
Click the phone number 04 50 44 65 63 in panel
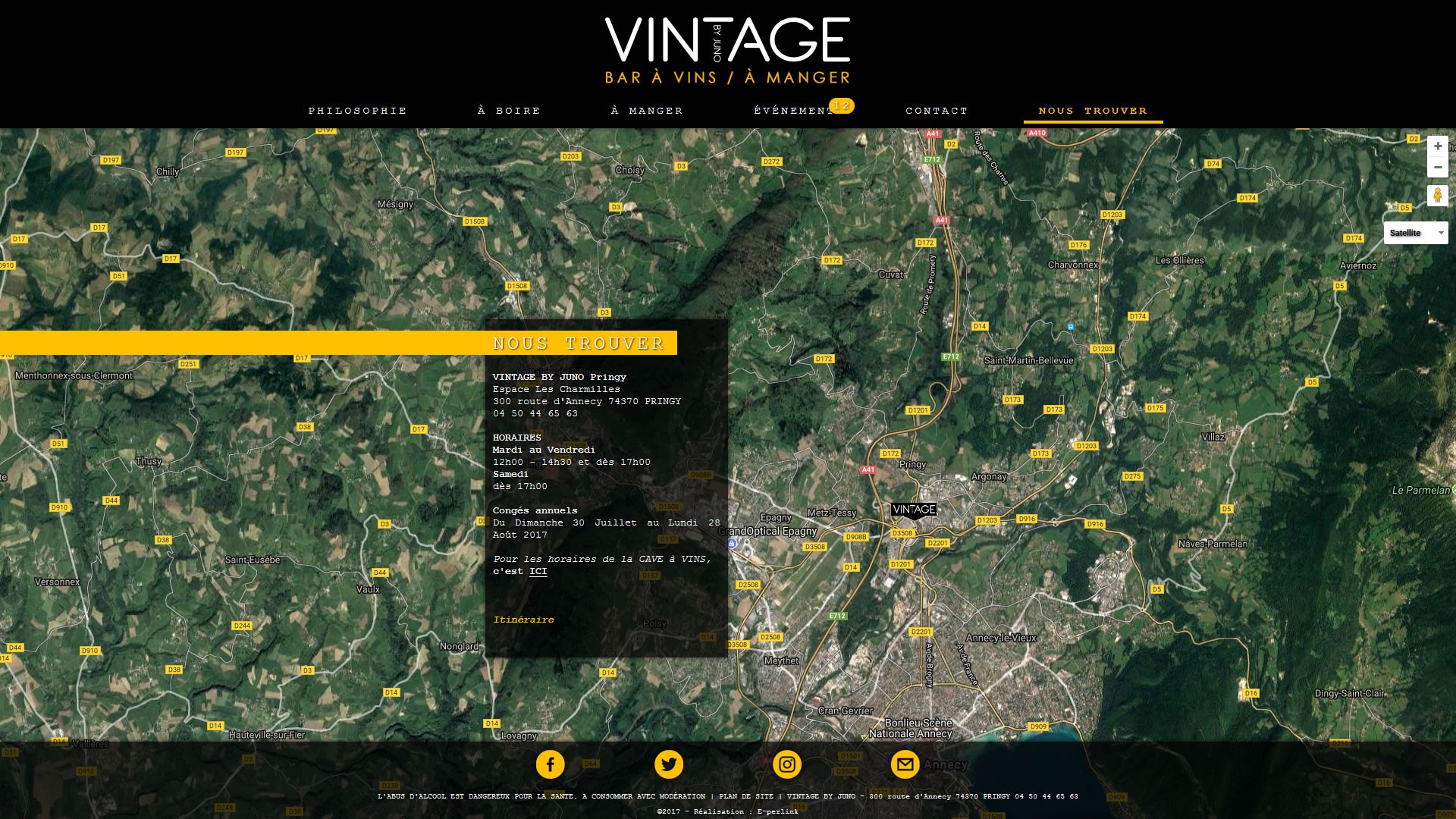(535, 413)
